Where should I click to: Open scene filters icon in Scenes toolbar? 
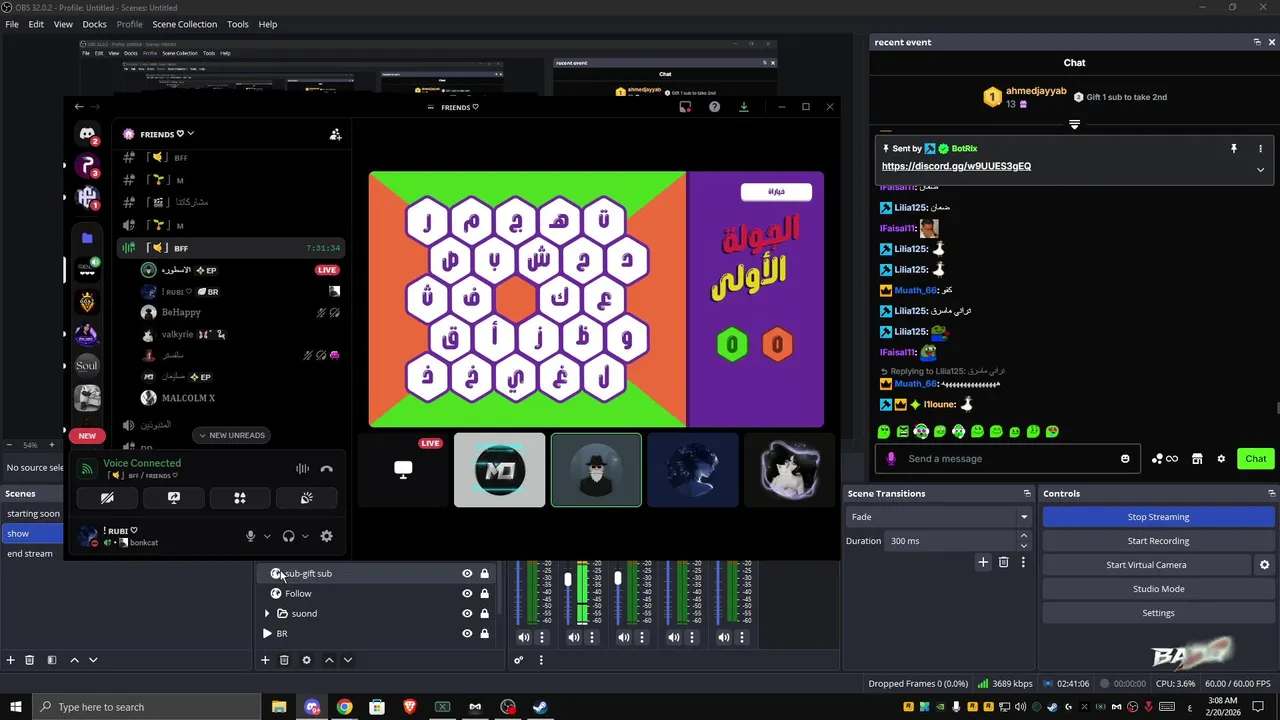point(52,660)
